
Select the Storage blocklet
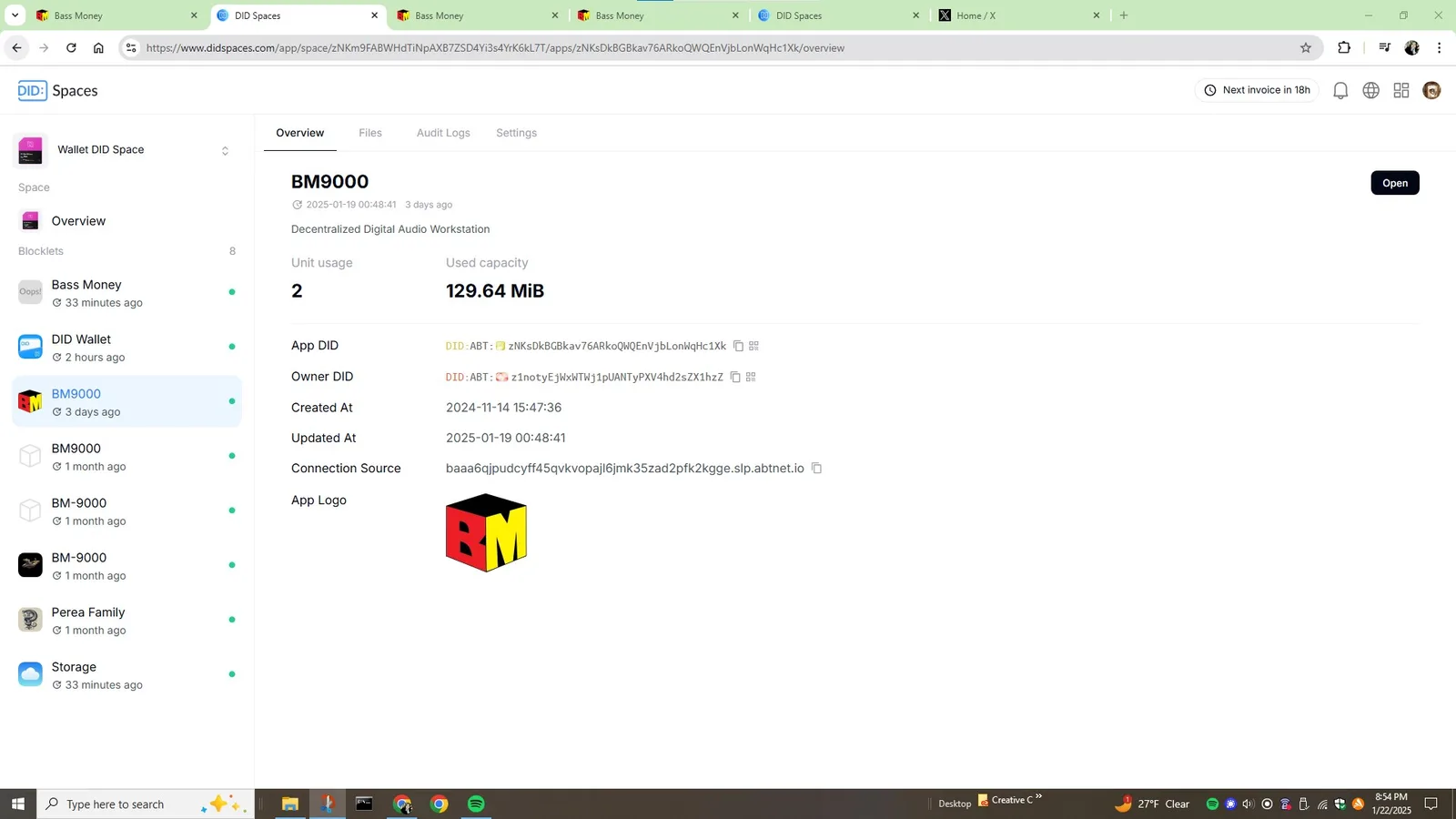[126, 675]
